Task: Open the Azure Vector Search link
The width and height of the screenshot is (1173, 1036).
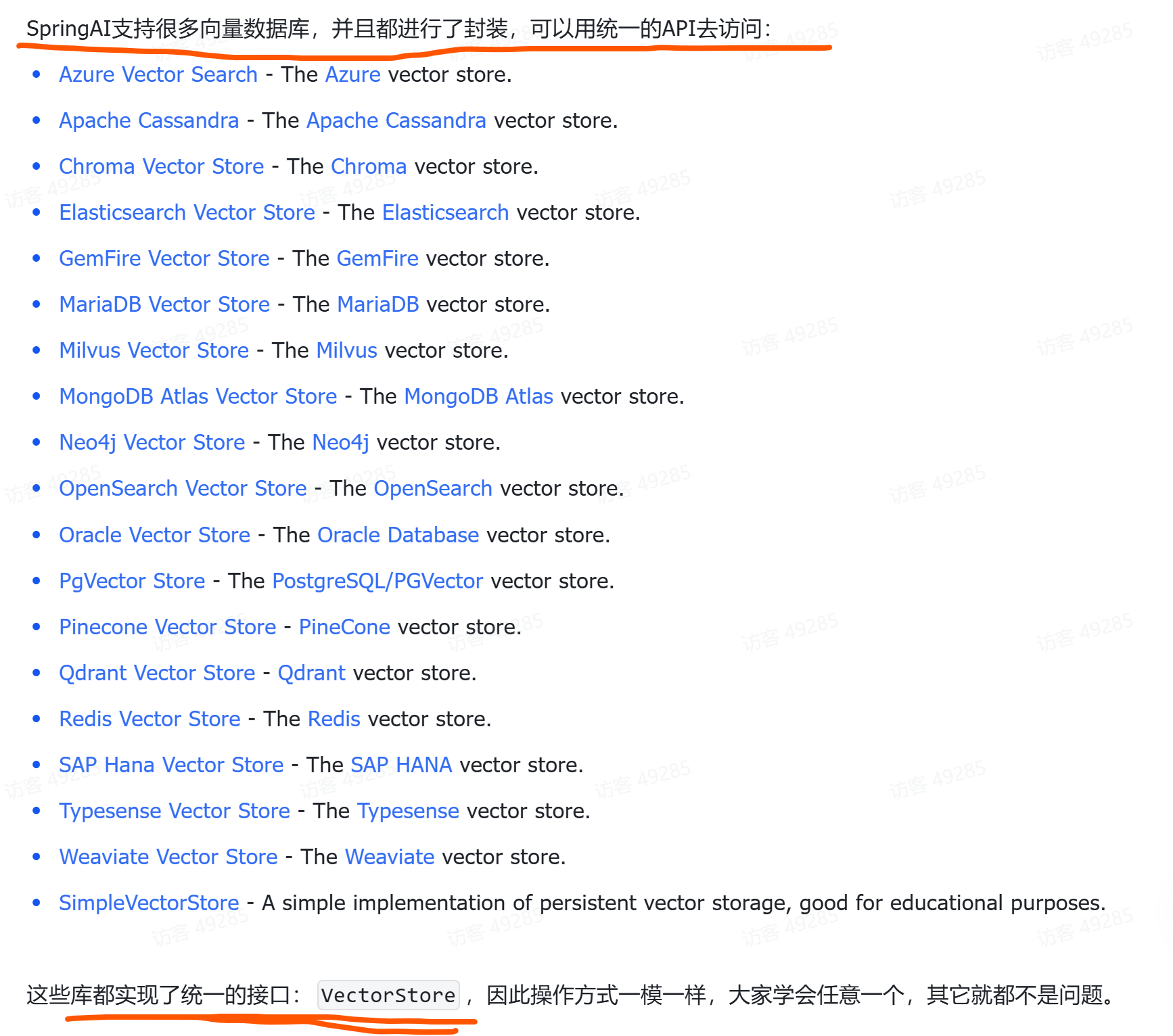Action: [x=158, y=74]
